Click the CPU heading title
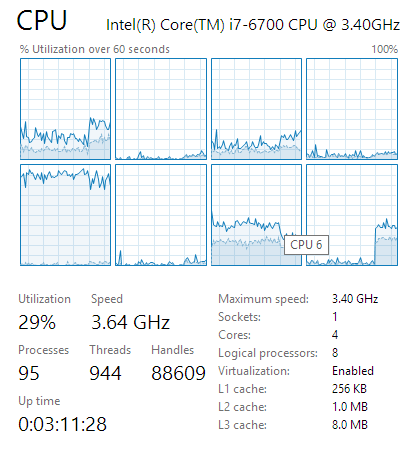414x450 pixels. point(42,21)
